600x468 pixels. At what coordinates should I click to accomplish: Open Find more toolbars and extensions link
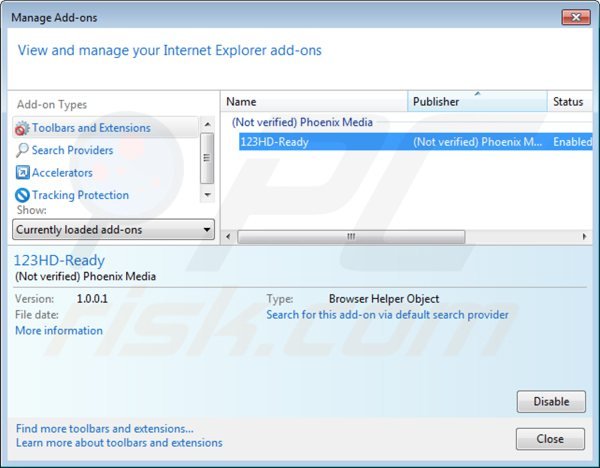click(x=104, y=429)
